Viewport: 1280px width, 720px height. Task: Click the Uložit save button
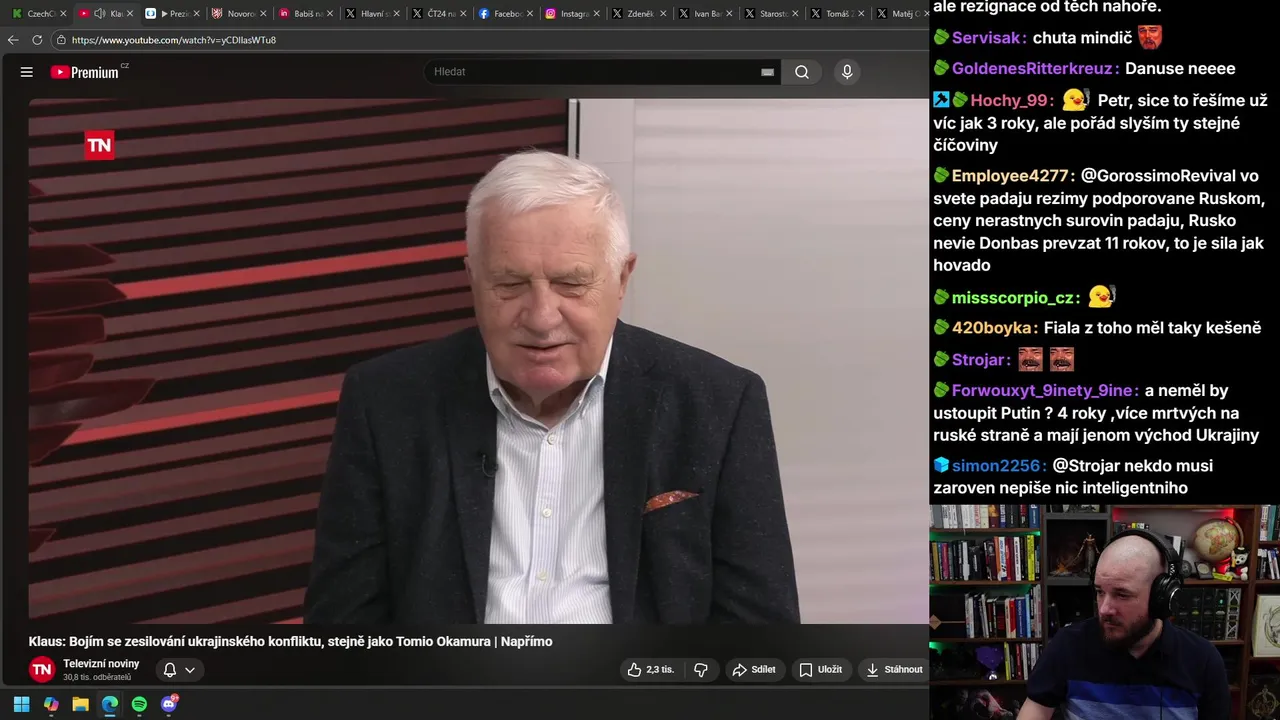click(820, 670)
